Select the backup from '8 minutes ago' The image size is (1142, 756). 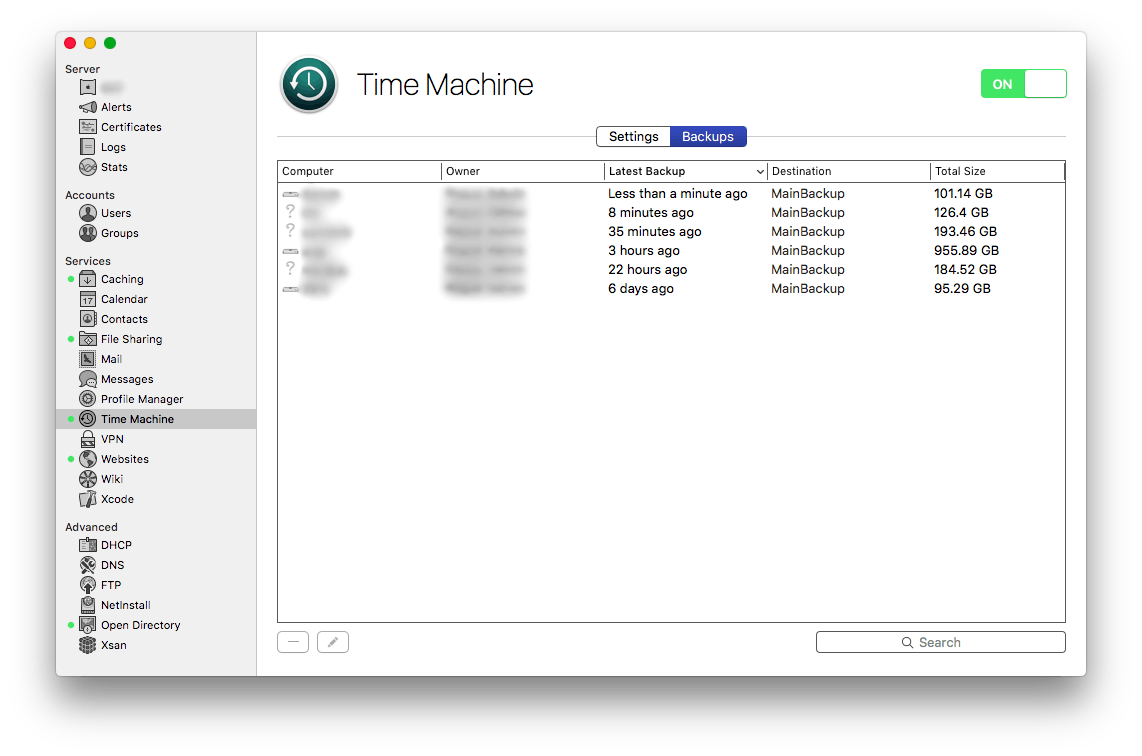(x=671, y=213)
